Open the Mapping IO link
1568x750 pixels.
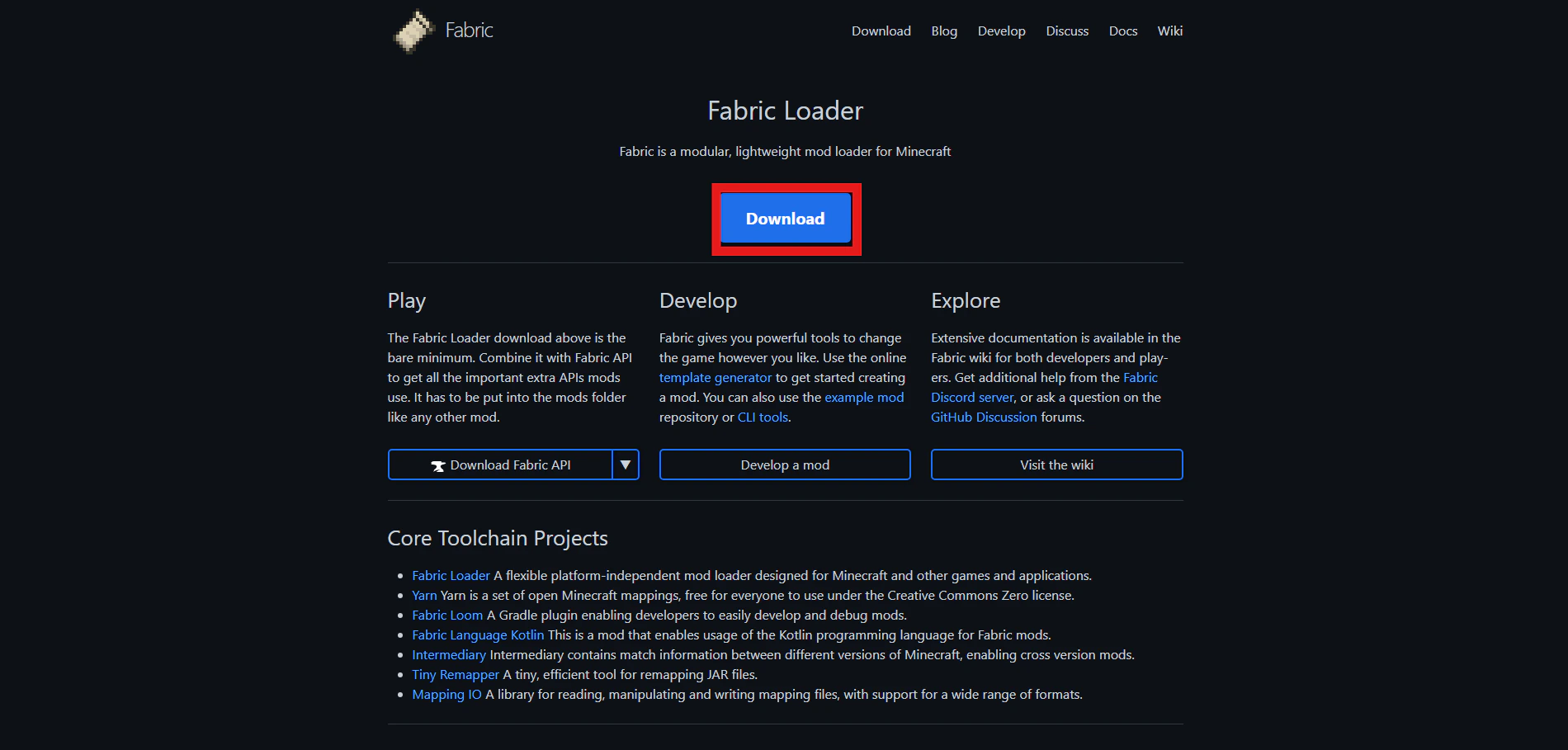446,694
